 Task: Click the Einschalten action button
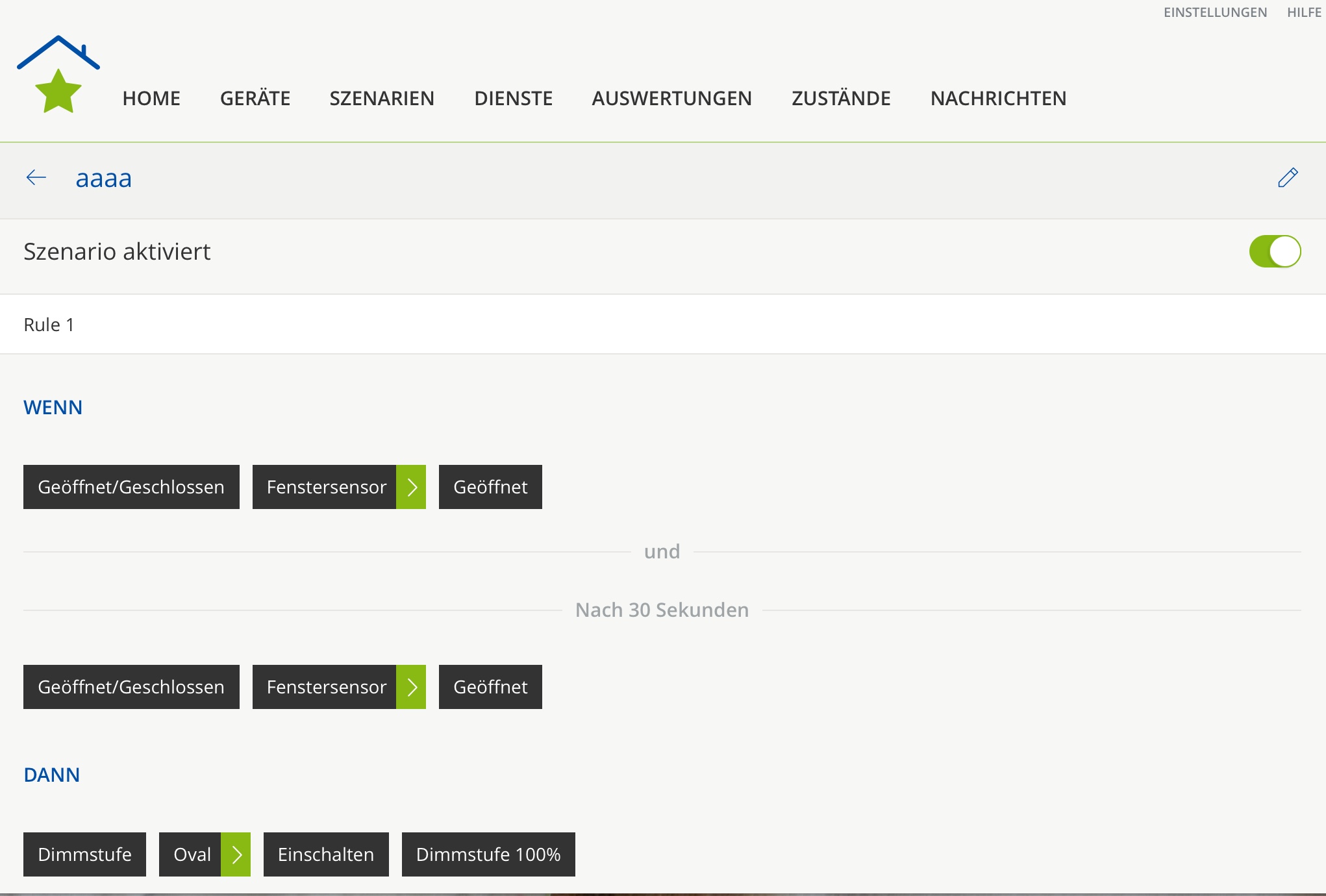pyautogui.click(x=326, y=854)
